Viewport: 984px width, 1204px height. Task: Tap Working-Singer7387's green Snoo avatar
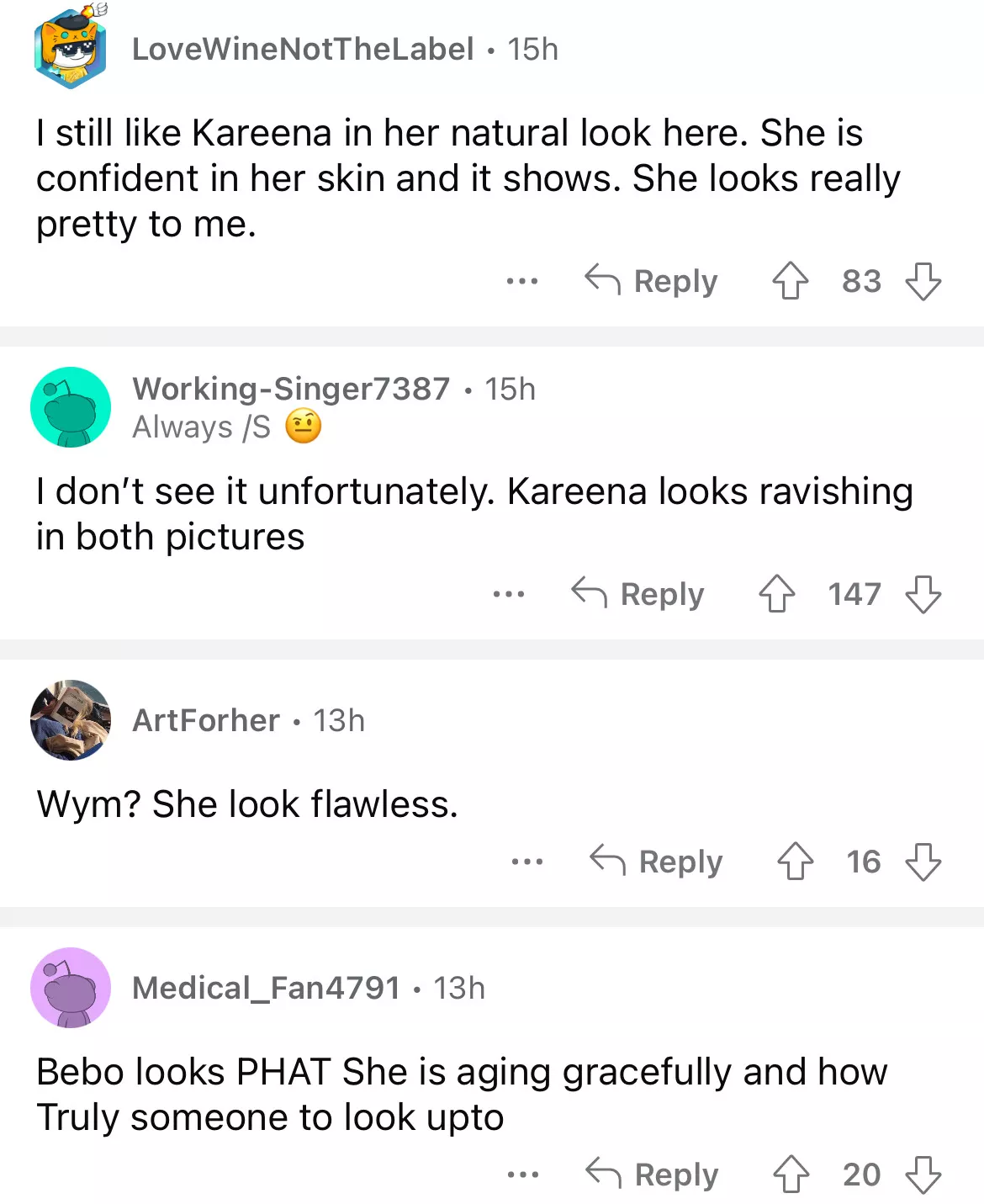[71, 407]
